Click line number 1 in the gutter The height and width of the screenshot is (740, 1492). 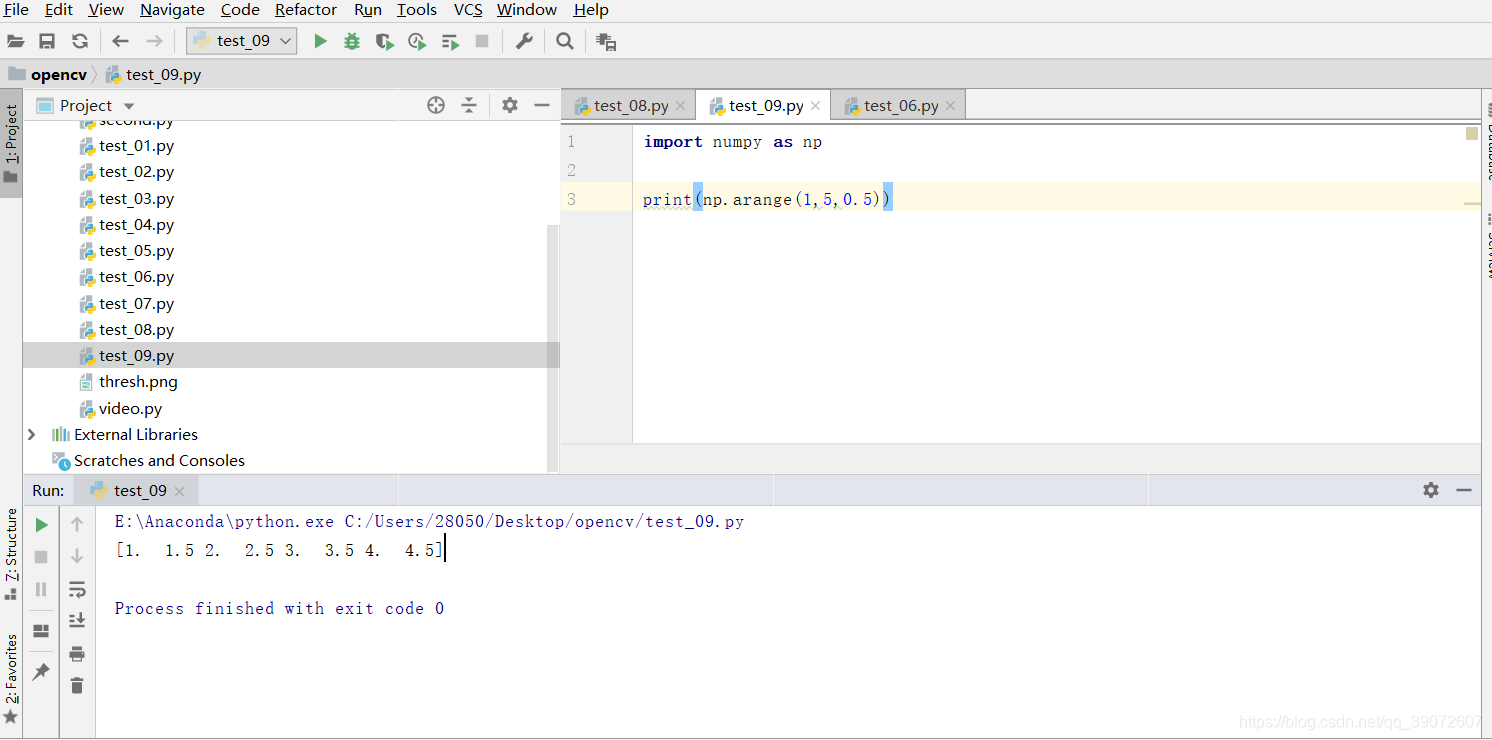pyautogui.click(x=571, y=142)
